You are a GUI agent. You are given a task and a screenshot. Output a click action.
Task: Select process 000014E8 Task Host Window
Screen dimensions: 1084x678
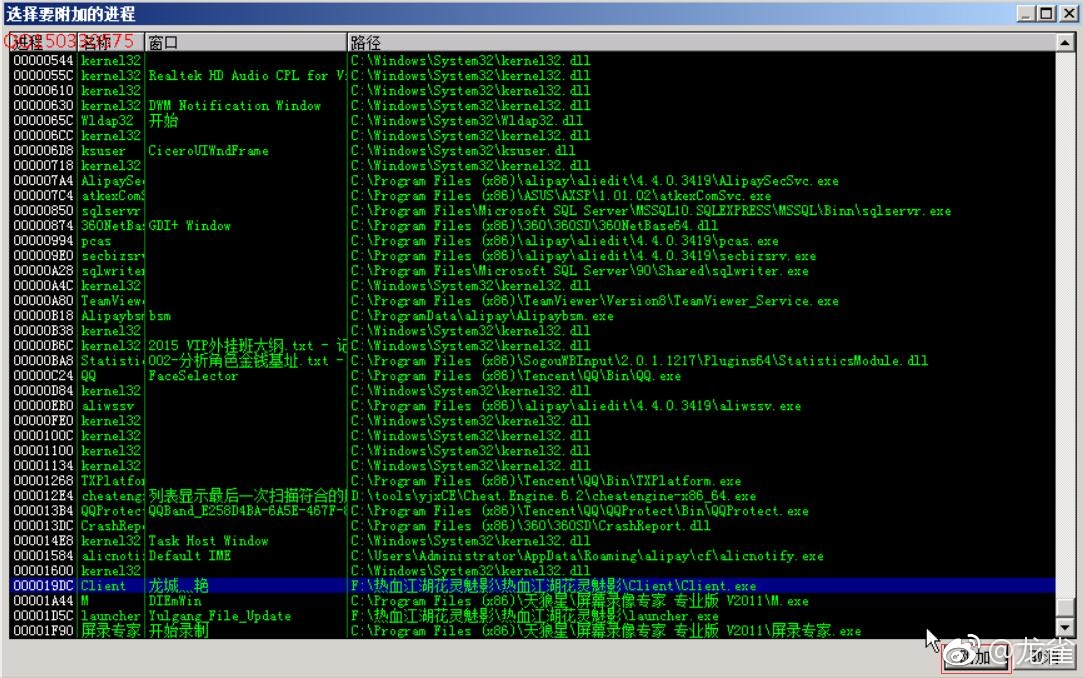pos(533,540)
